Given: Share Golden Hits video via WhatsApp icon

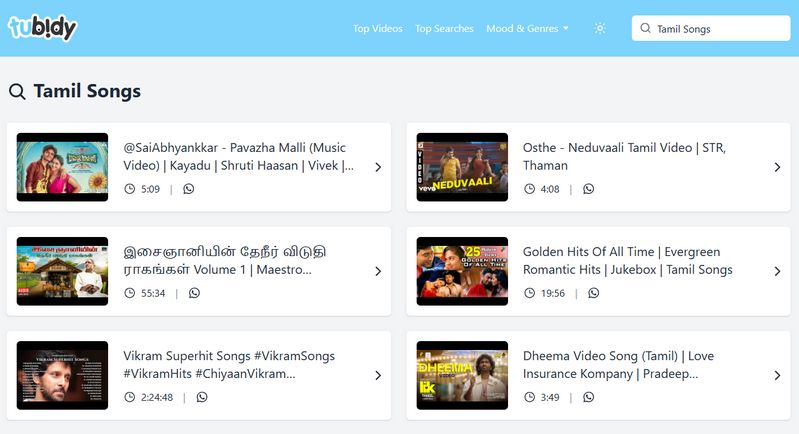Looking at the screenshot, I should pos(594,293).
